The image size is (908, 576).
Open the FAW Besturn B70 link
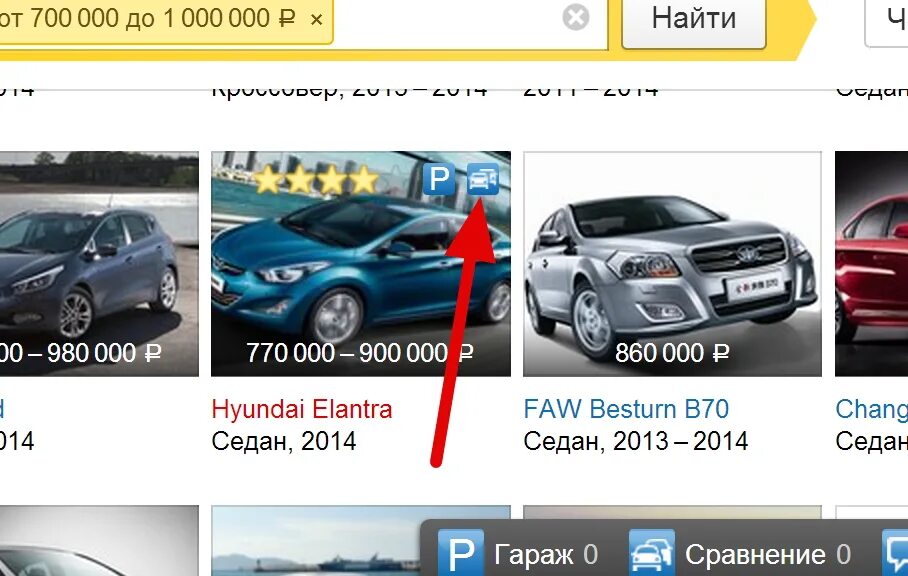coord(626,409)
